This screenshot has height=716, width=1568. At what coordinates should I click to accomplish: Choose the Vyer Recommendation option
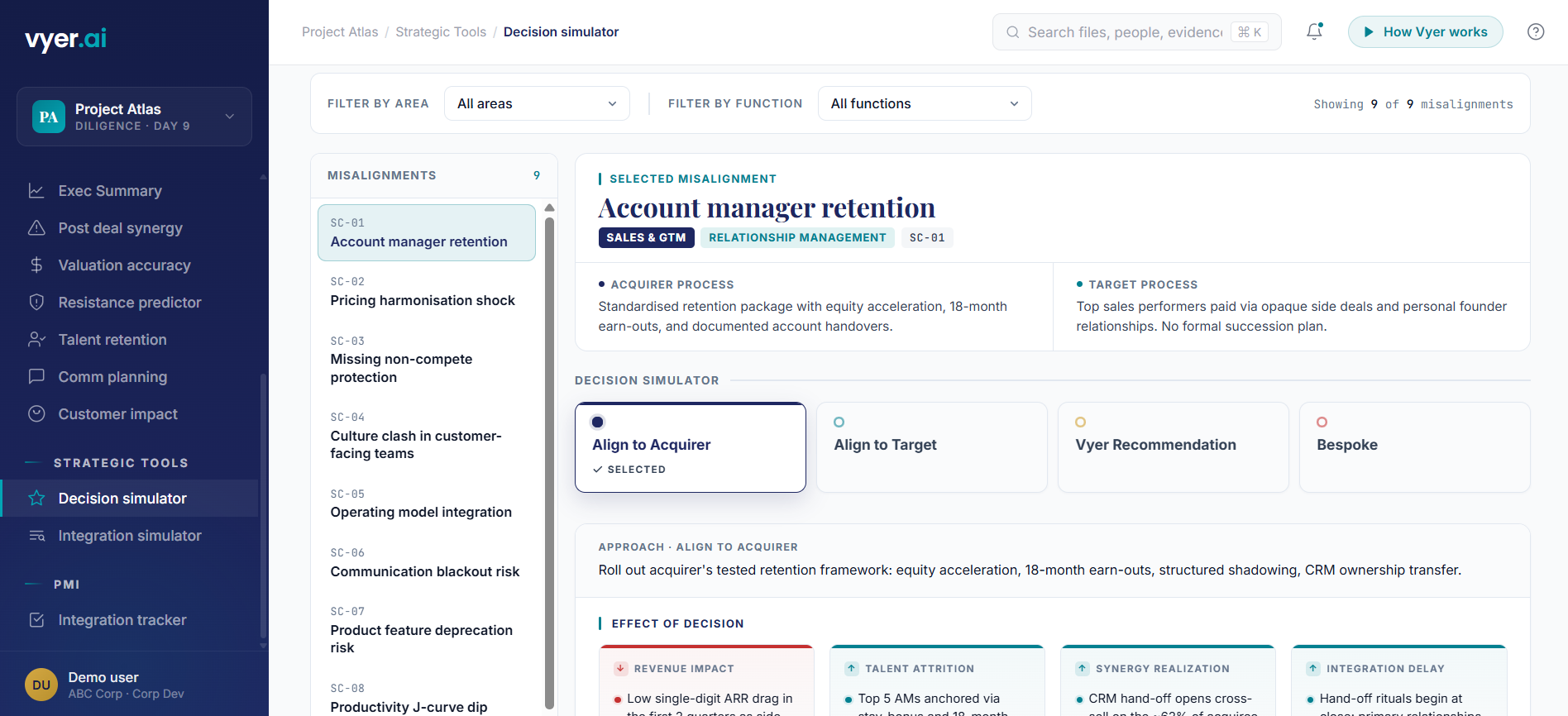tap(1174, 447)
